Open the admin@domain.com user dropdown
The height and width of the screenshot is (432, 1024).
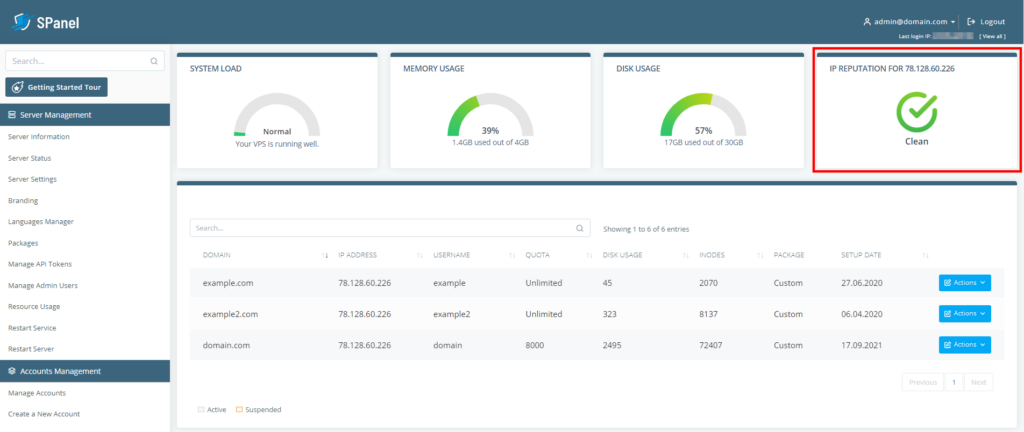910,22
